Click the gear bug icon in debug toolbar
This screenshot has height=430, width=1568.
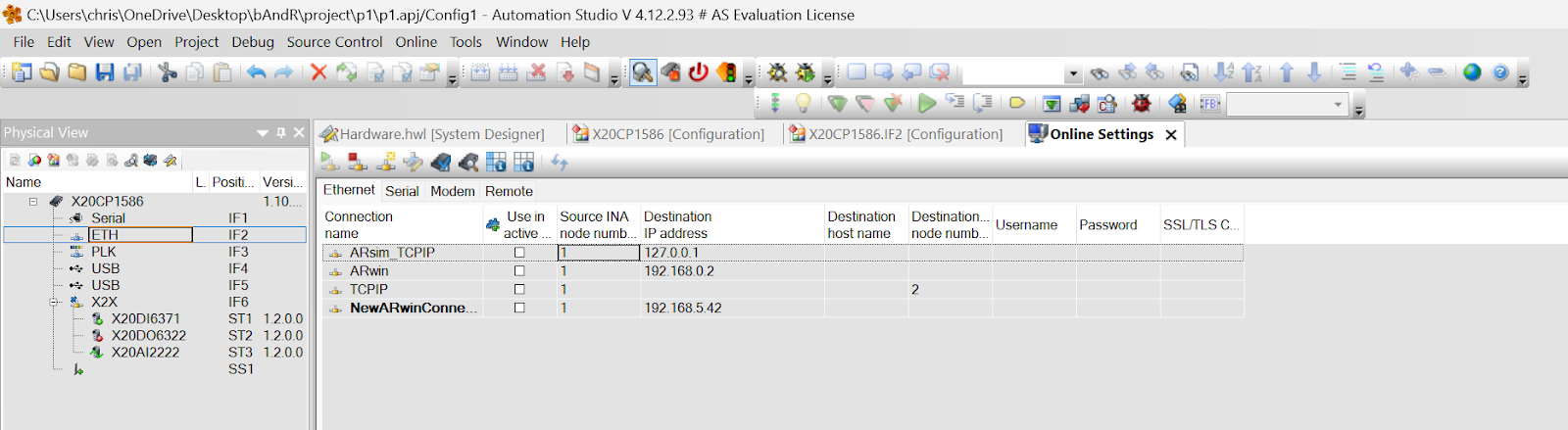coord(777,72)
